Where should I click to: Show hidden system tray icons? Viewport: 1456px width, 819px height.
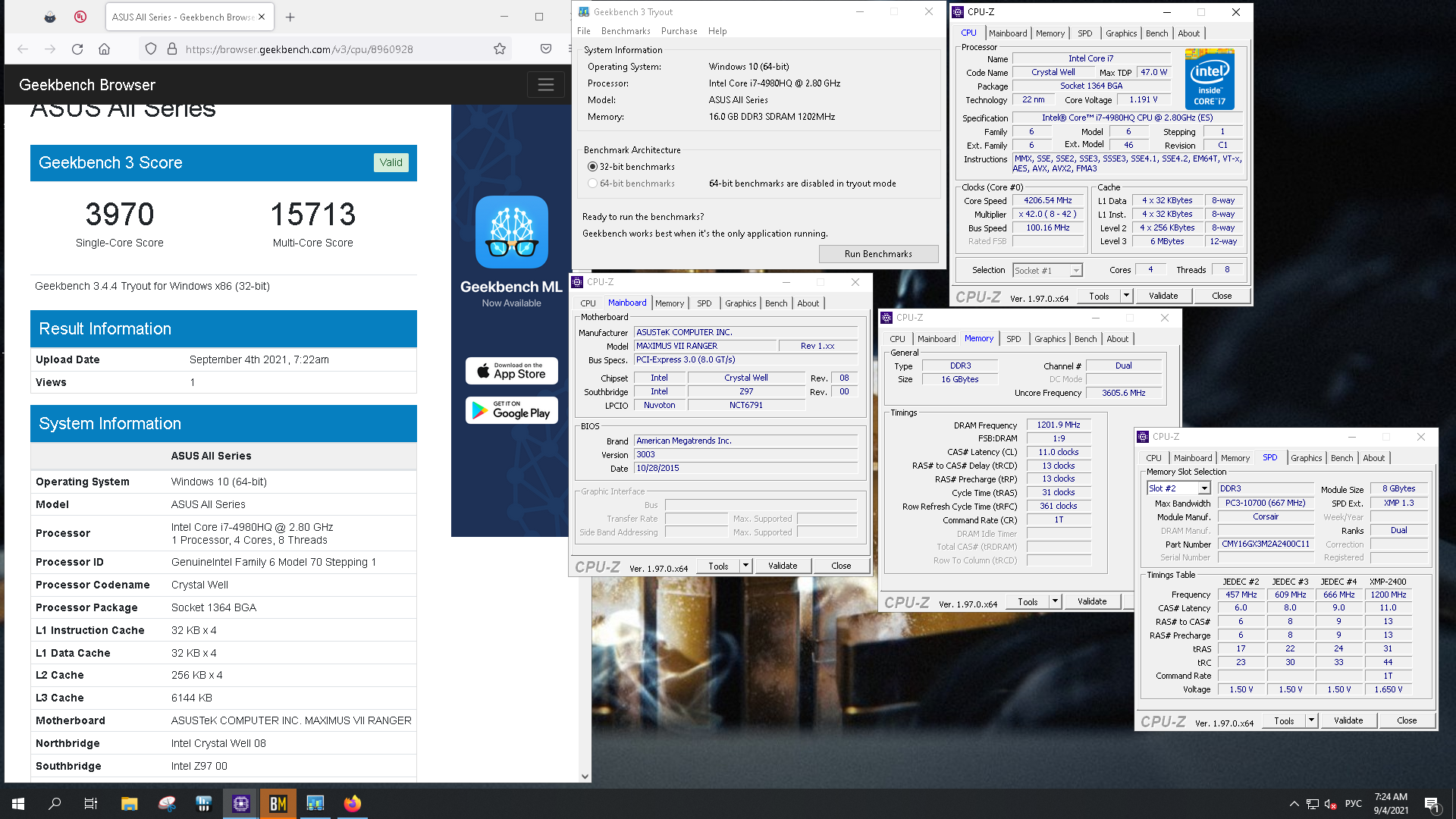pyautogui.click(x=1294, y=804)
